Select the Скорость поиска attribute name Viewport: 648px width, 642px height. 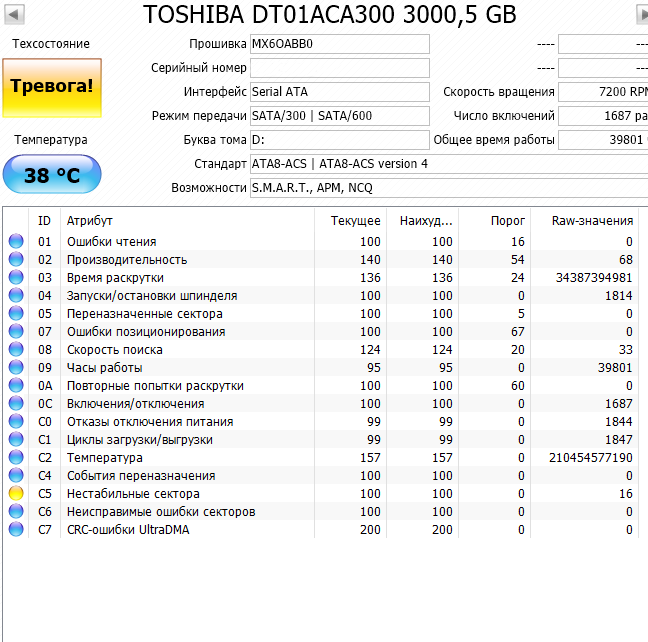[x=114, y=350]
